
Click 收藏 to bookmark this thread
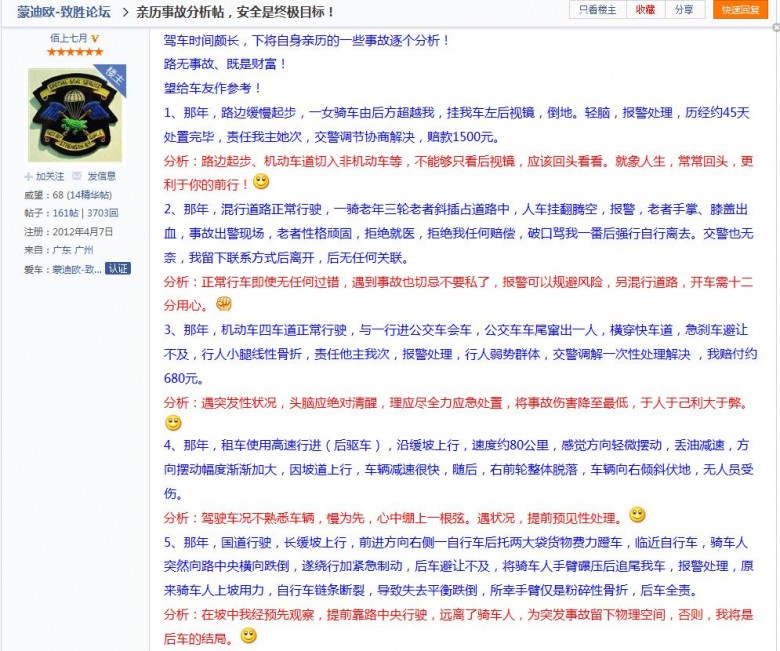click(x=646, y=10)
